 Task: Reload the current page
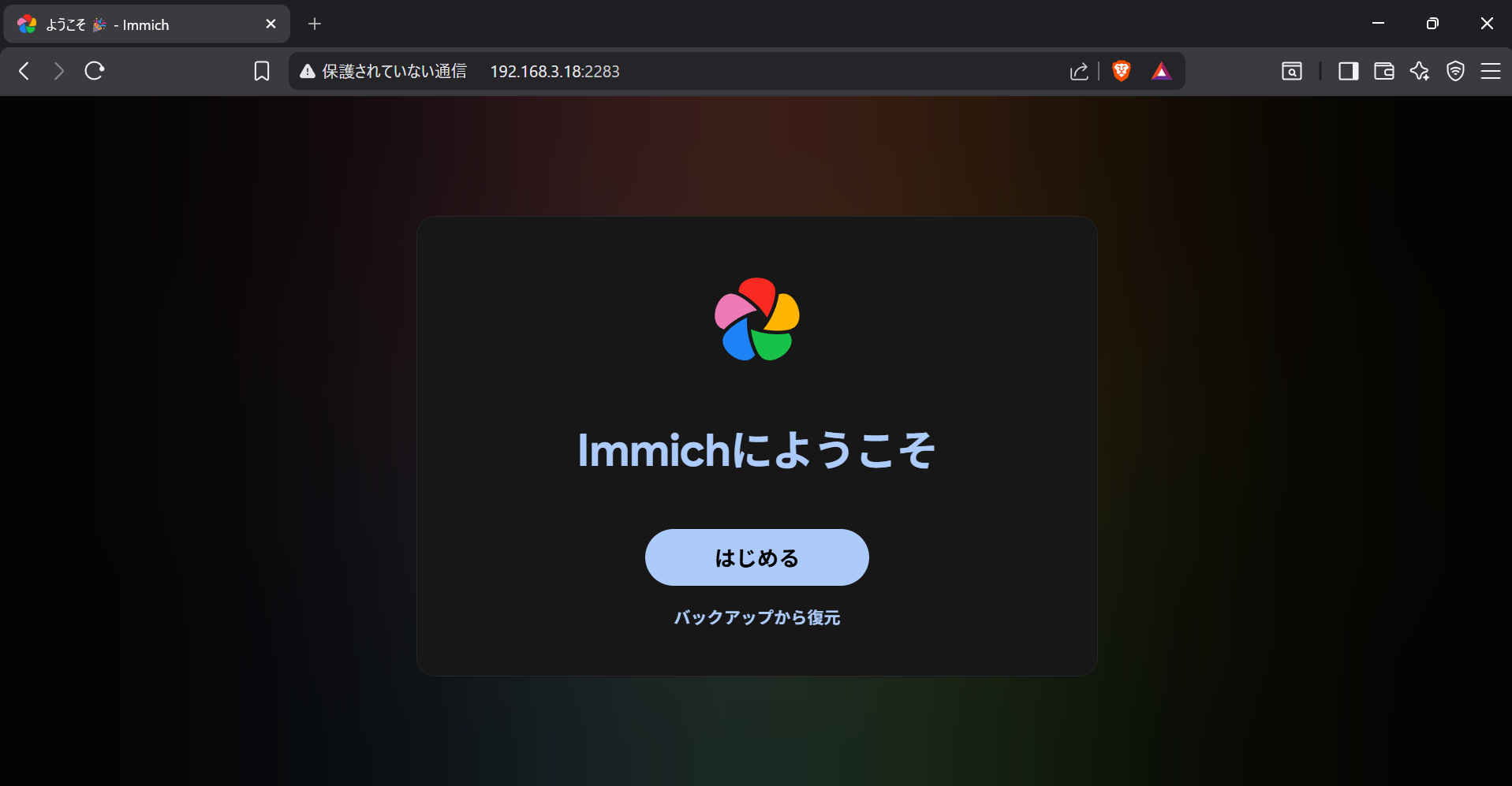[x=94, y=71]
